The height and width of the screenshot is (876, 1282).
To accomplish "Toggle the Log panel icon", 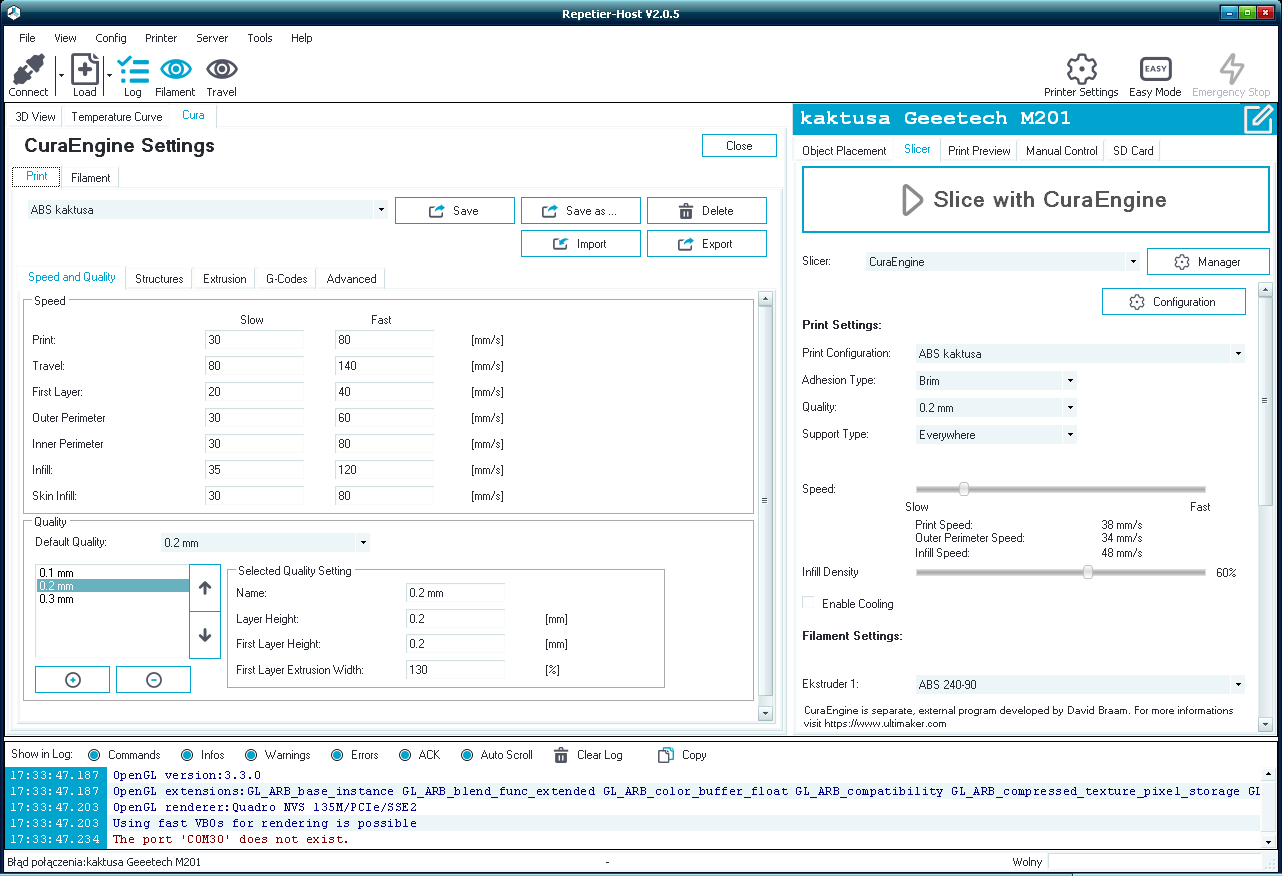I will click(x=132, y=69).
